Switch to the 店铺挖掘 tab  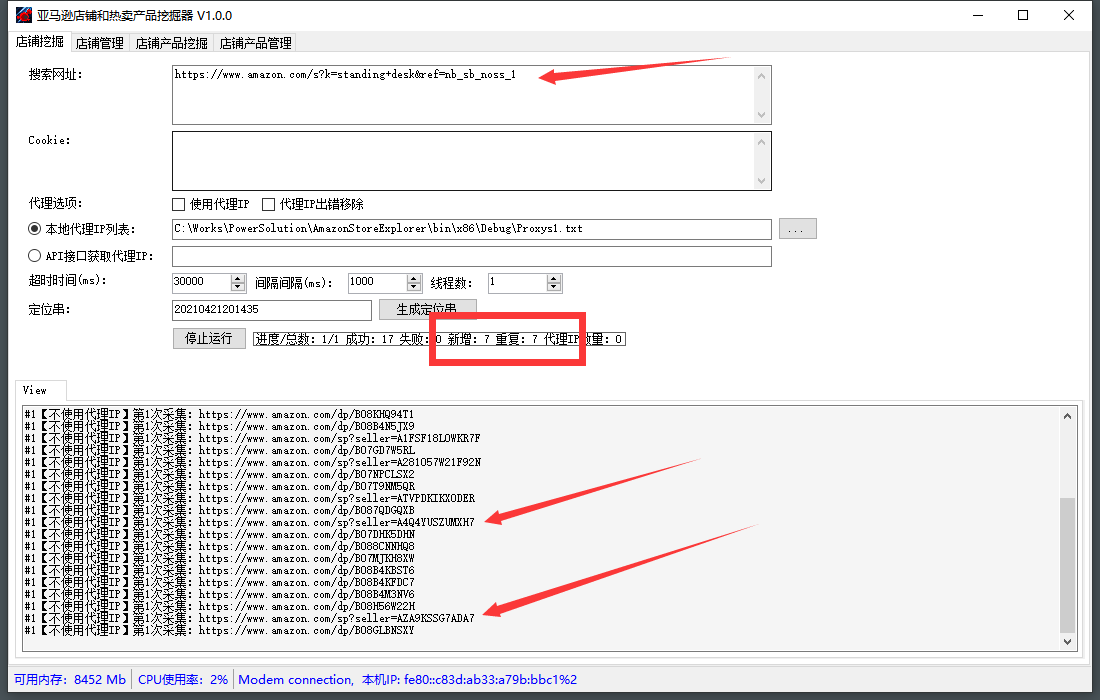(40, 42)
